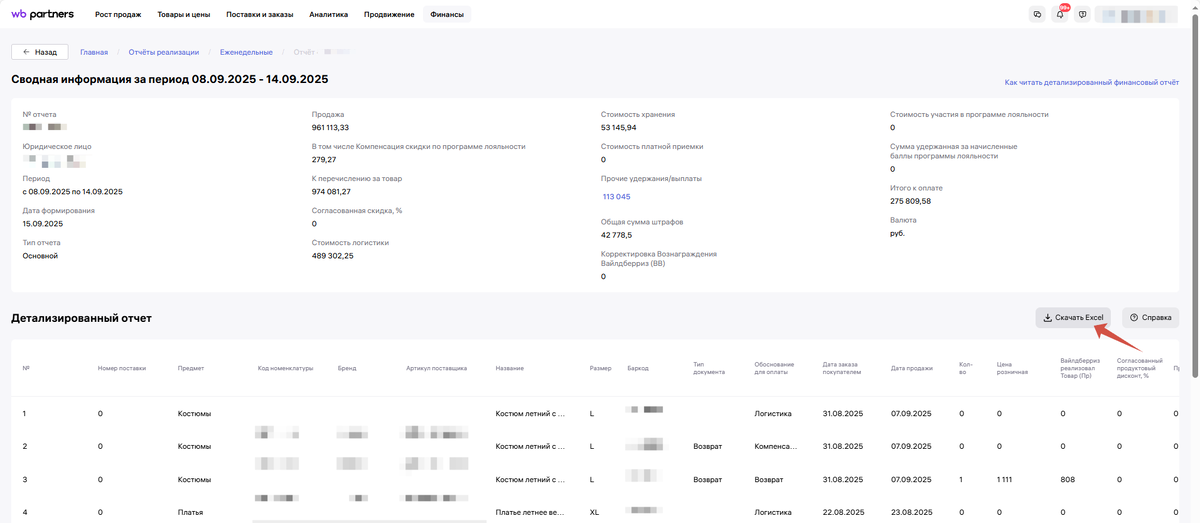Screen dimensions: 1200x523
Task: Click the Артикул поставщика column header
Action: 436,369
